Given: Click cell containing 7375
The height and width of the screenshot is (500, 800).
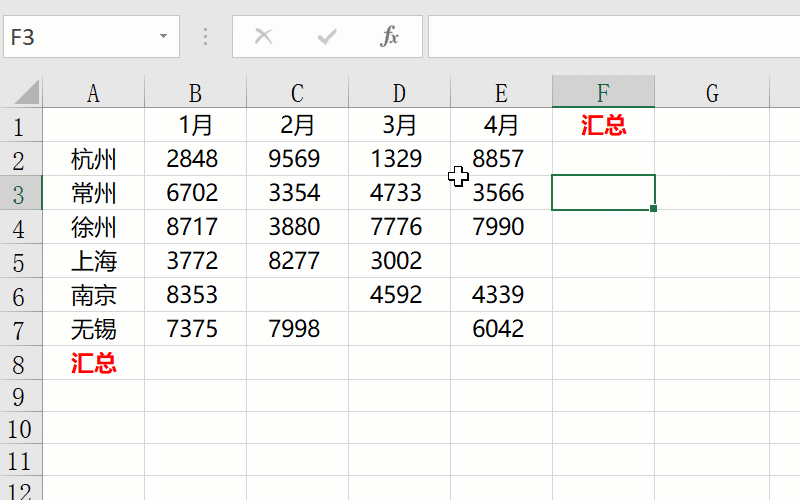Looking at the screenshot, I should coord(195,329).
